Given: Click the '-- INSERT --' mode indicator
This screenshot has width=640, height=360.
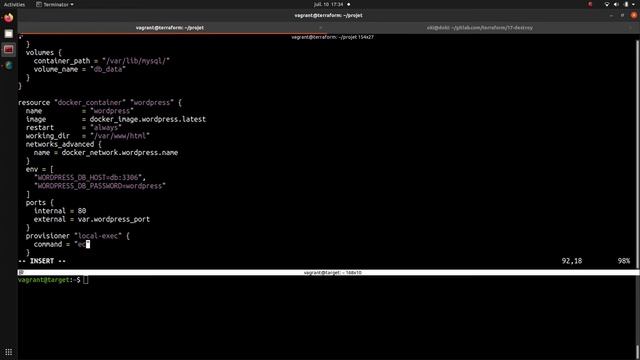Looking at the screenshot, I should pyautogui.click(x=42, y=261).
